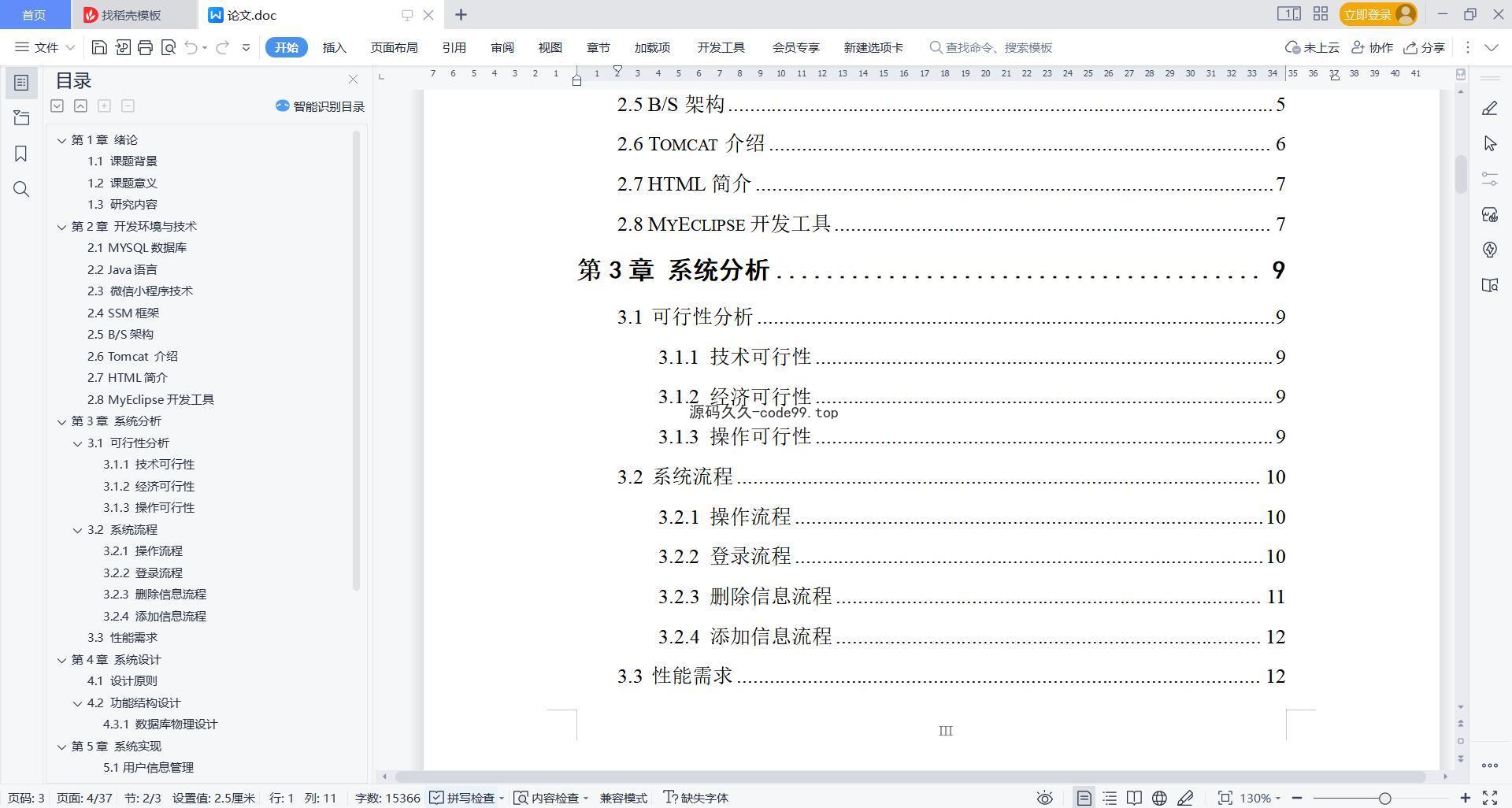Click the Undo arrow icon

coord(191,47)
